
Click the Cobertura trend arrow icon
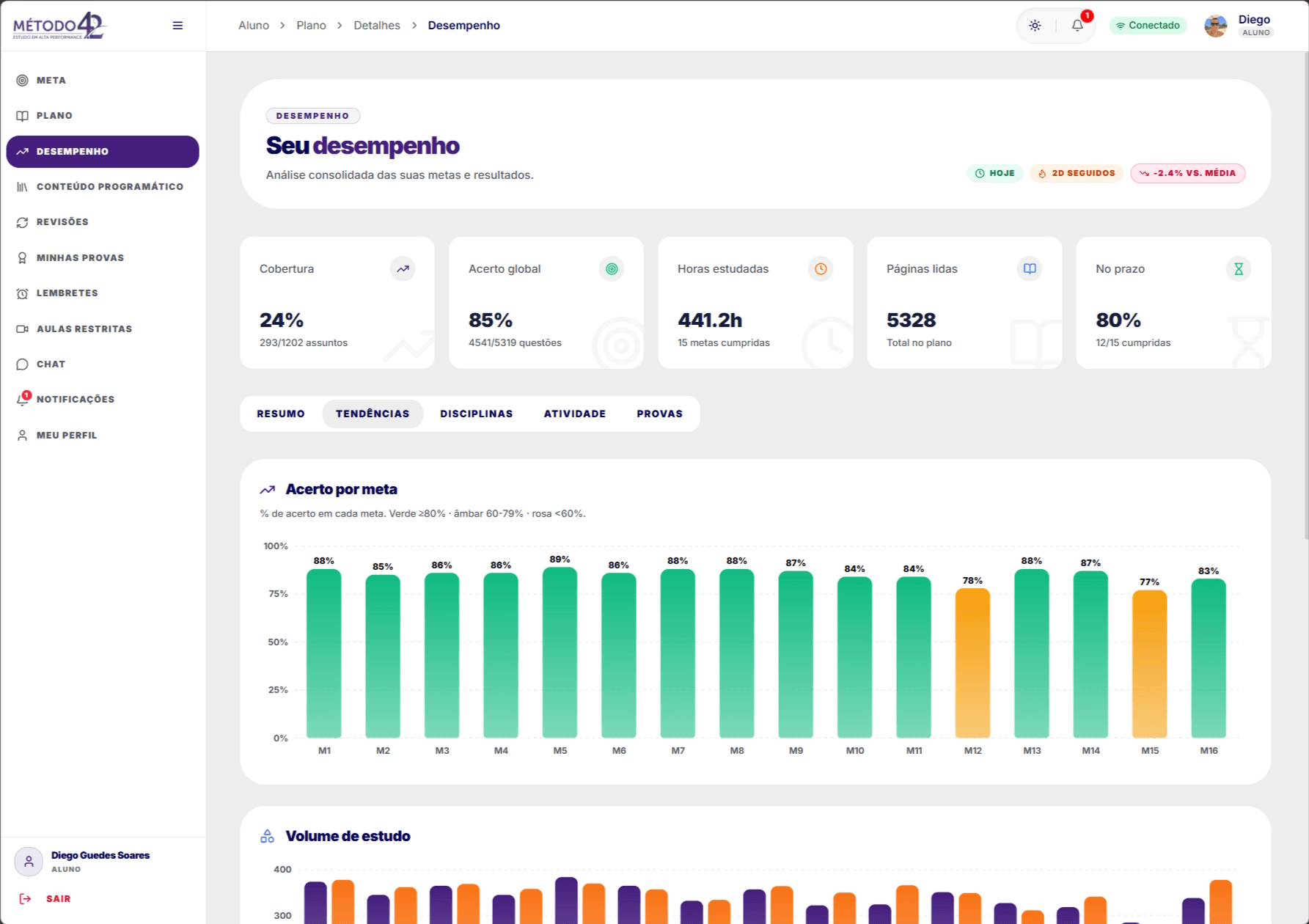403,269
